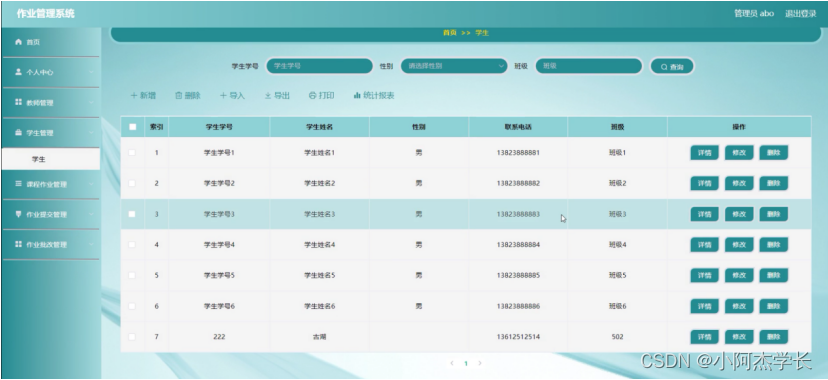Check the box for row 学生学号3

point(132,214)
